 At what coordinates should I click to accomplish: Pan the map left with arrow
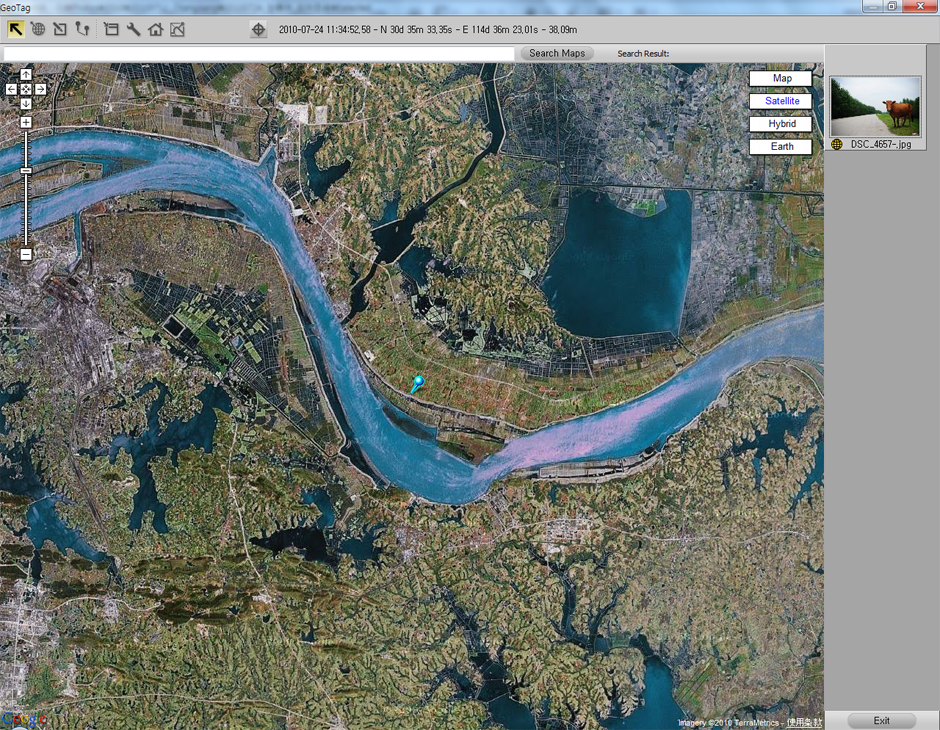point(11,89)
